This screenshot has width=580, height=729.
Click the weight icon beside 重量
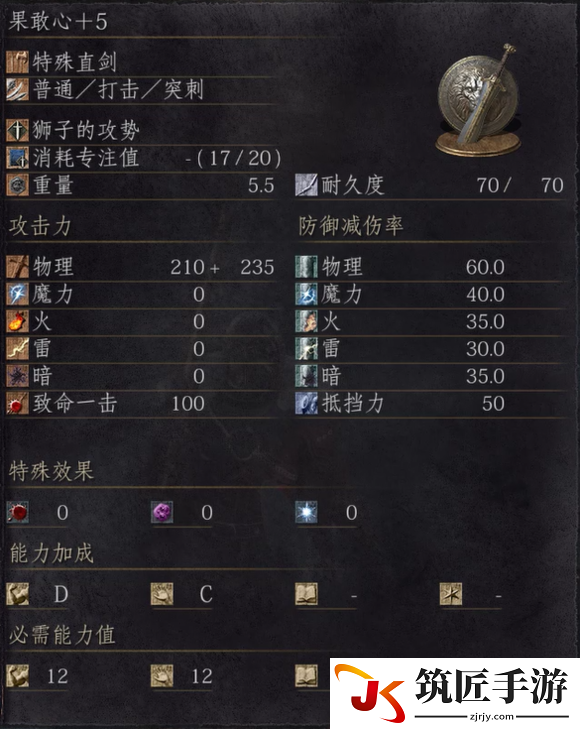[x=18, y=185]
